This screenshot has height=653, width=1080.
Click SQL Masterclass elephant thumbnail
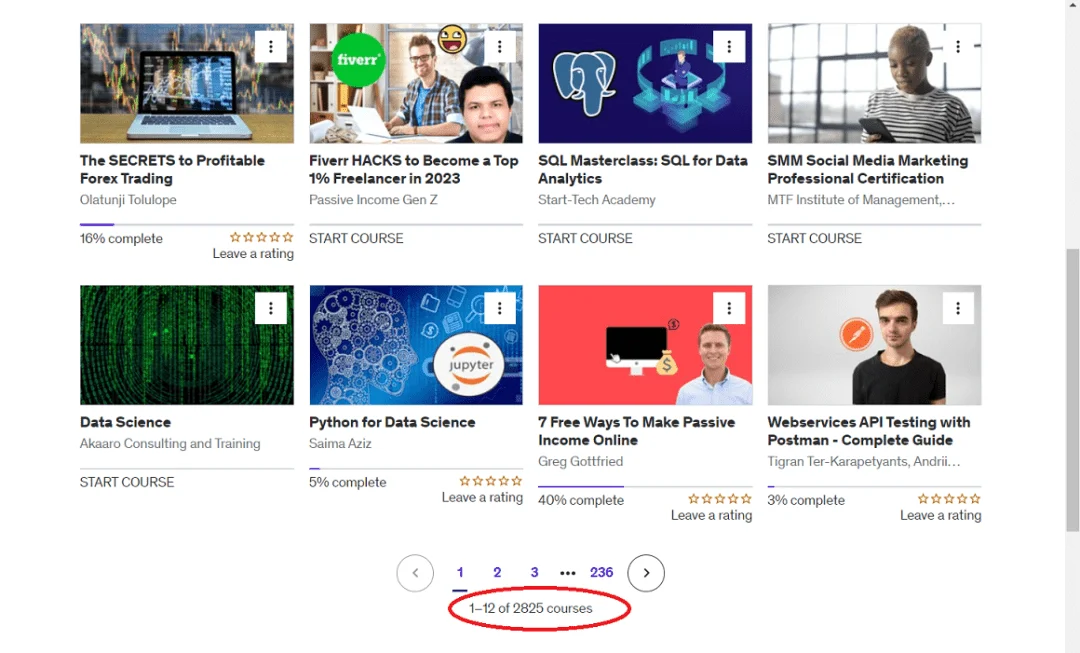pos(645,83)
